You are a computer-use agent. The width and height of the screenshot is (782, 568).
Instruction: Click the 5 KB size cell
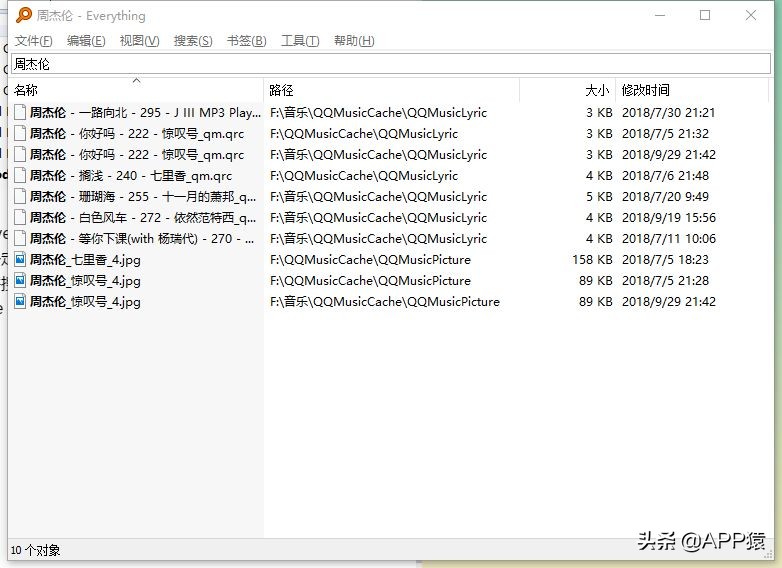click(599, 196)
